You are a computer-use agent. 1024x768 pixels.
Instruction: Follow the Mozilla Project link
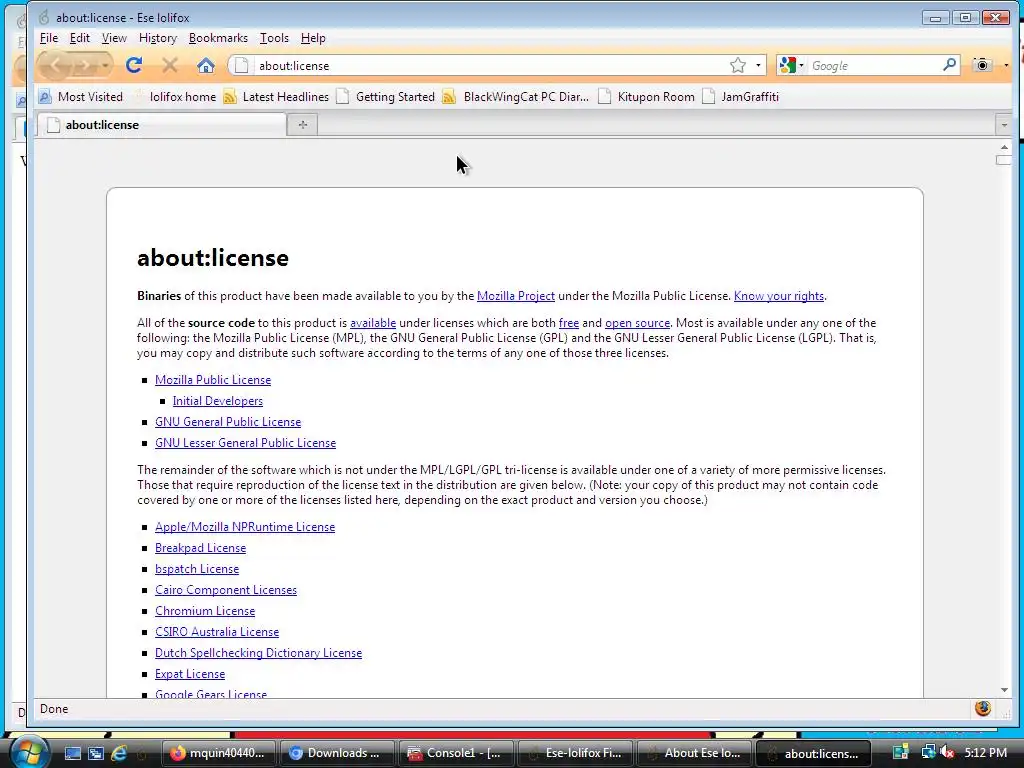tap(516, 296)
